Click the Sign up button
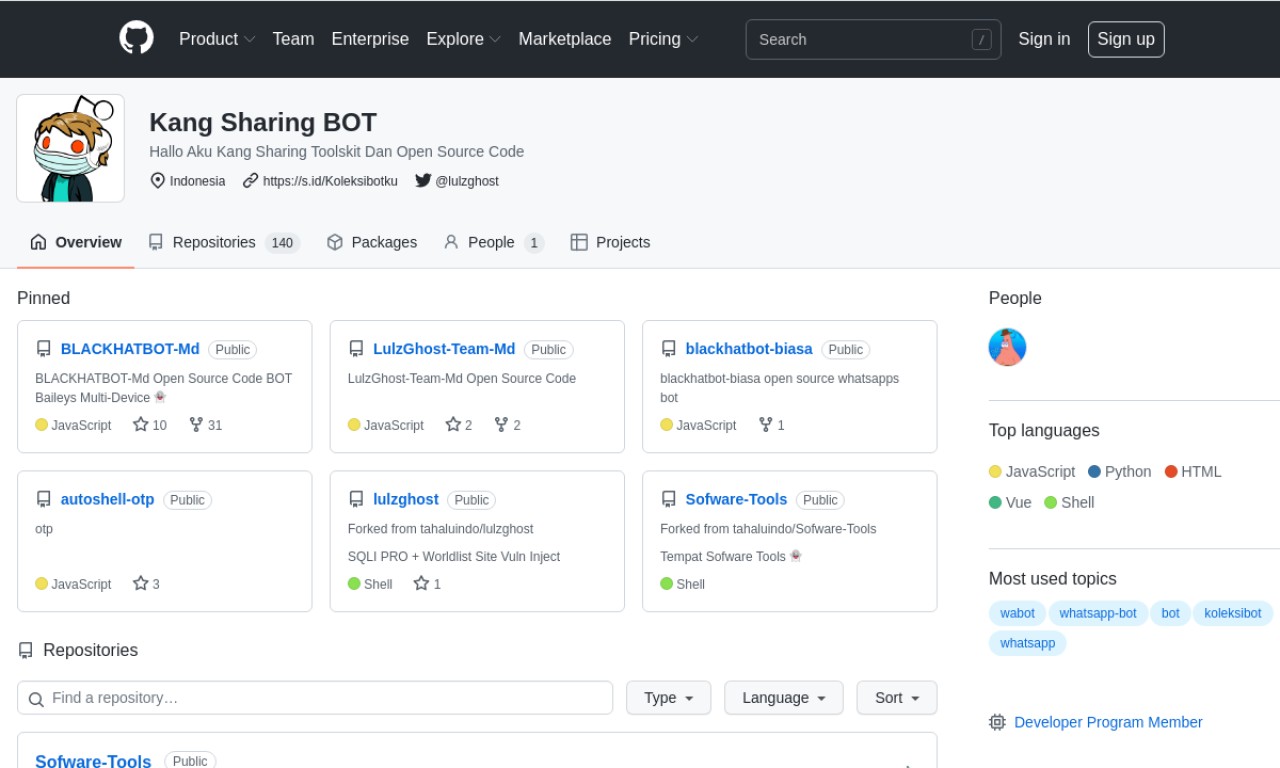Screen dimensions: 1280x768 point(1126,39)
